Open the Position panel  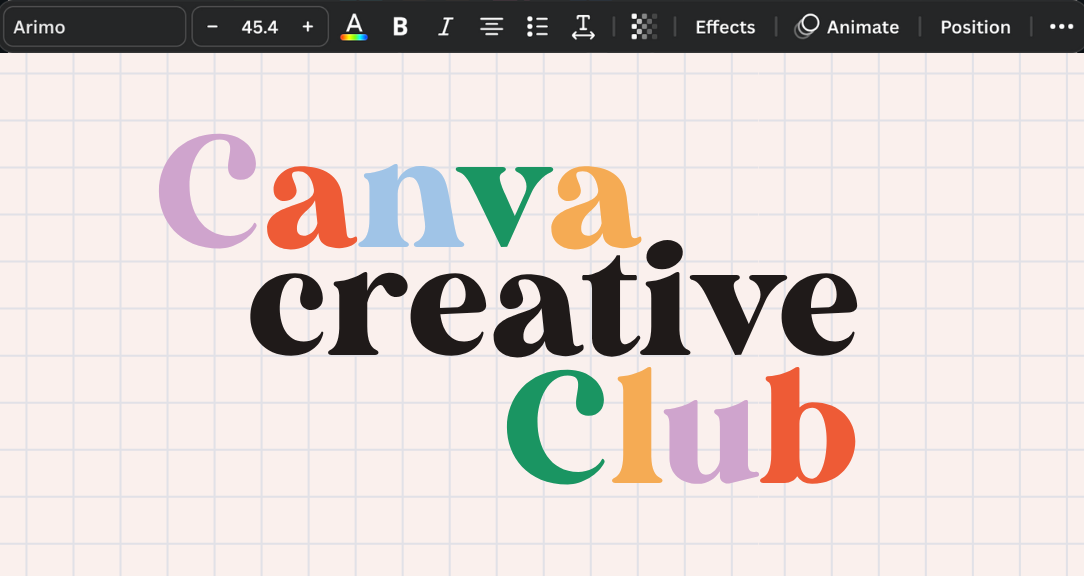click(975, 27)
